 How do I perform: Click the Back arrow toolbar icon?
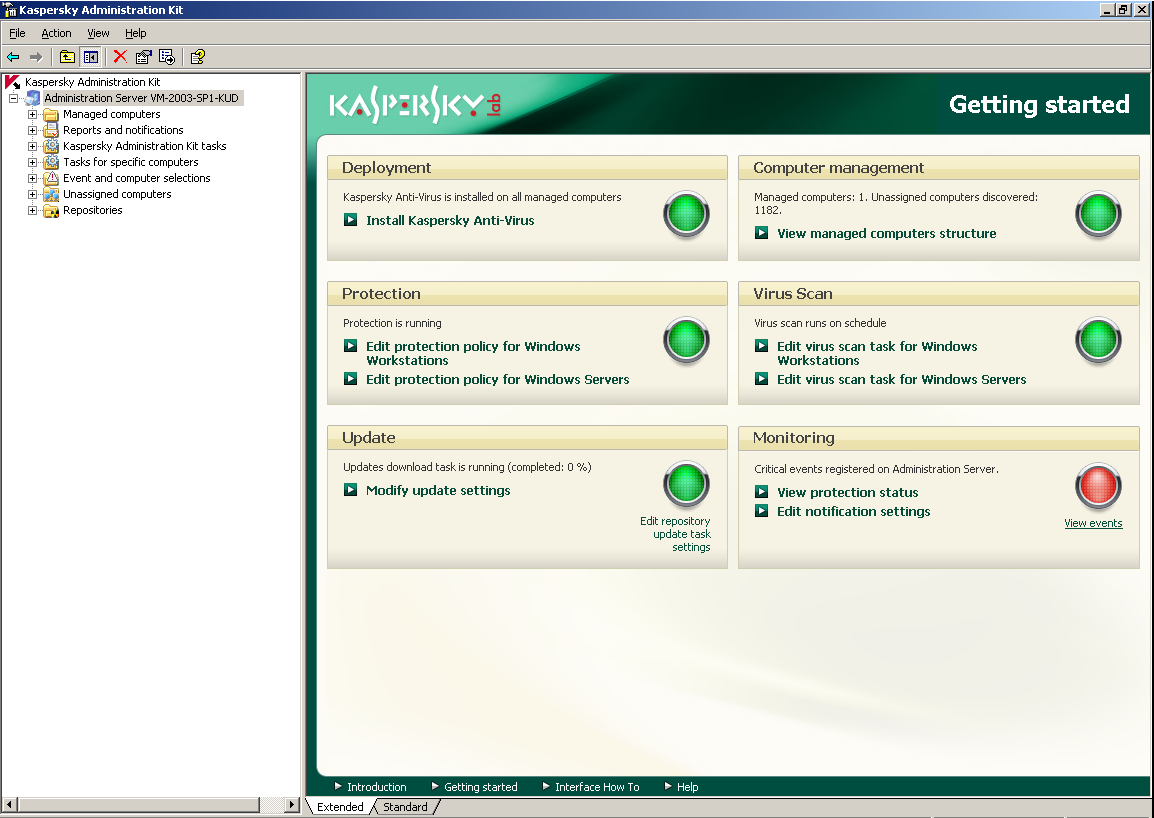(x=13, y=57)
